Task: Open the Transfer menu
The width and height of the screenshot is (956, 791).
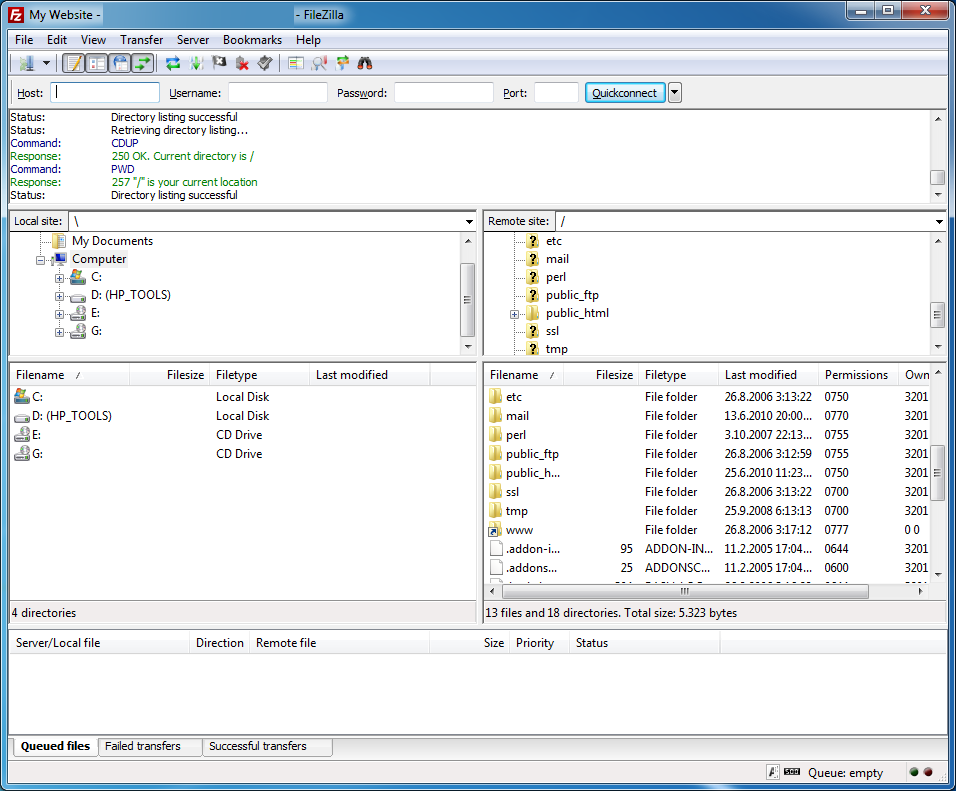Action: [141, 40]
